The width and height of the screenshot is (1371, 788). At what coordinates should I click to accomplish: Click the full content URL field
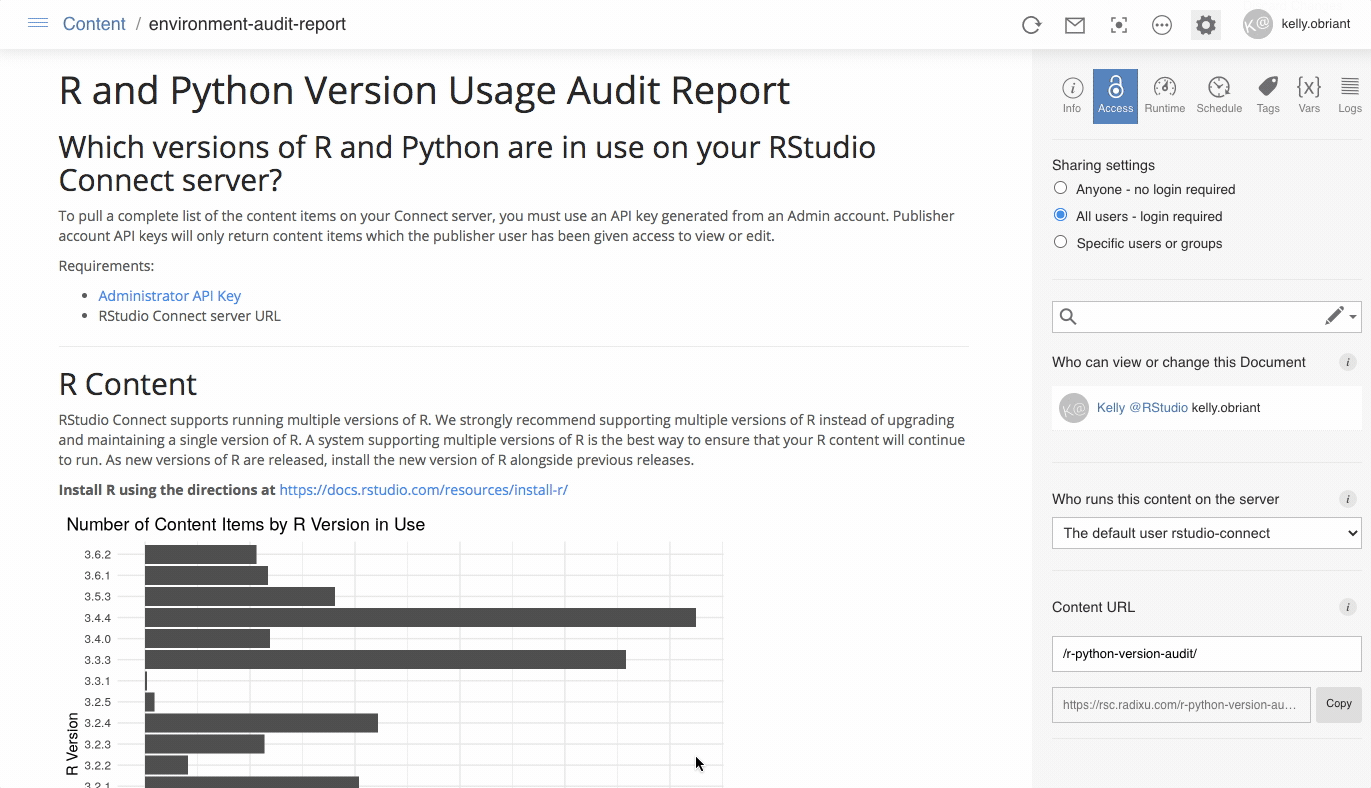click(x=1181, y=705)
